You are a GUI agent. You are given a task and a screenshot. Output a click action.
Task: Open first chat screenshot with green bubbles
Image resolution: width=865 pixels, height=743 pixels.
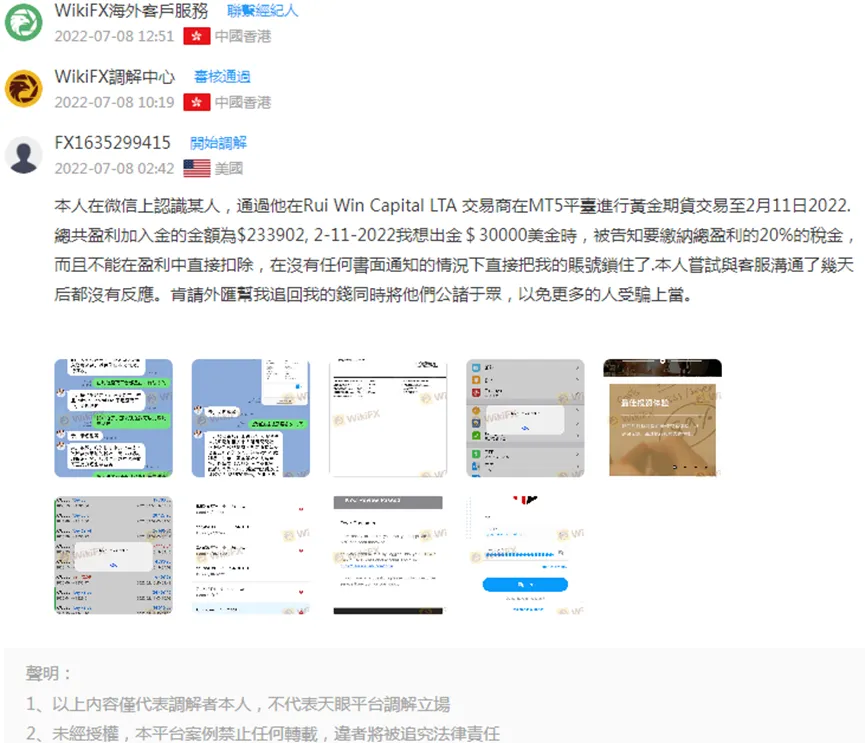(x=113, y=418)
